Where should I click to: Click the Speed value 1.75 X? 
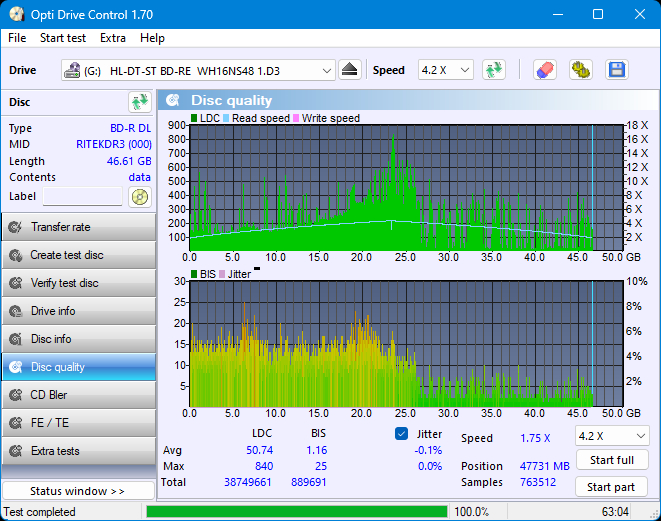[535, 438]
